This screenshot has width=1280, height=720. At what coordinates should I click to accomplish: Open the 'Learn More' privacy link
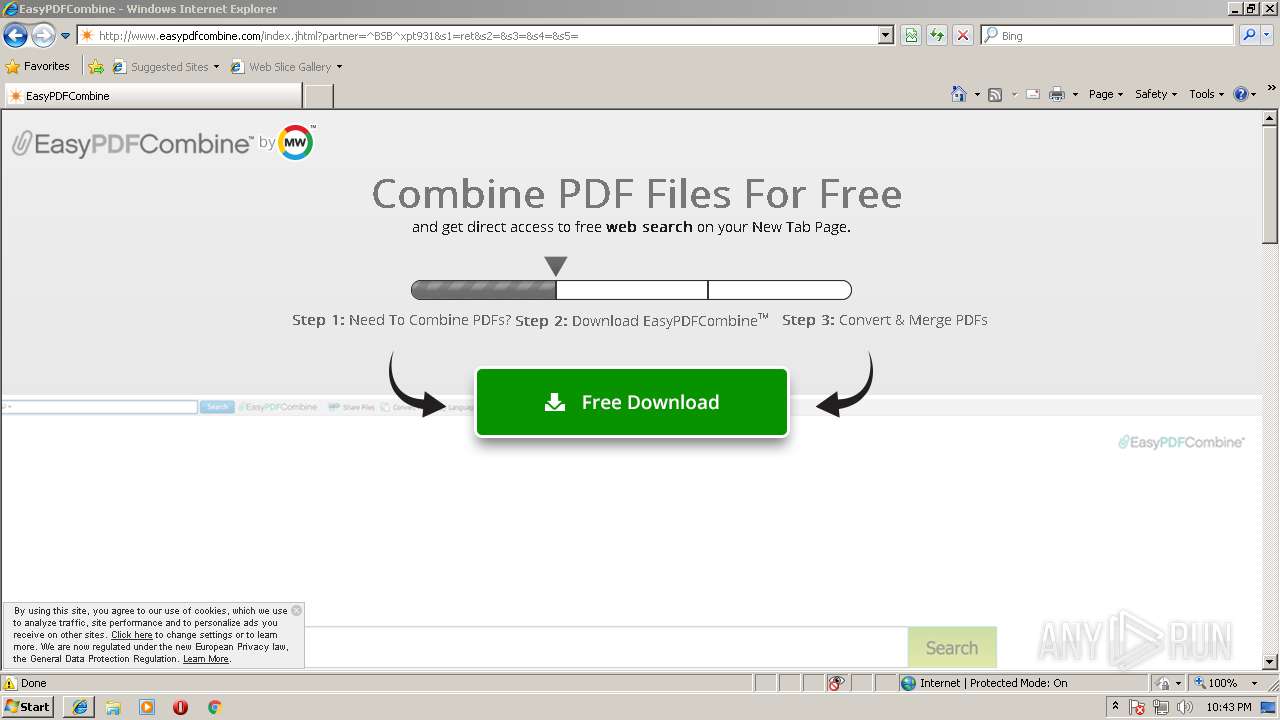tap(206, 659)
